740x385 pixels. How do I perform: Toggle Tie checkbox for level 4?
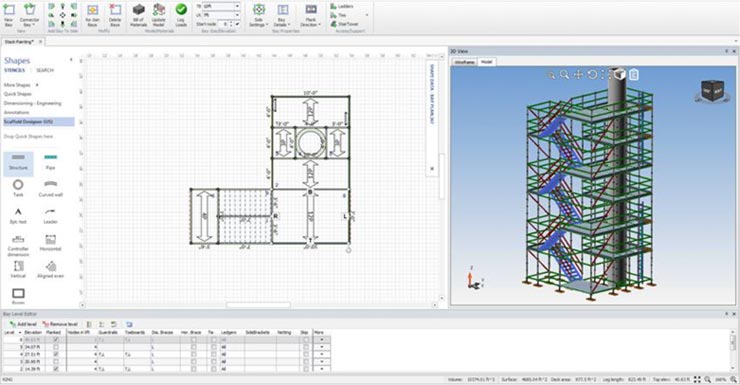tap(214, 354)
